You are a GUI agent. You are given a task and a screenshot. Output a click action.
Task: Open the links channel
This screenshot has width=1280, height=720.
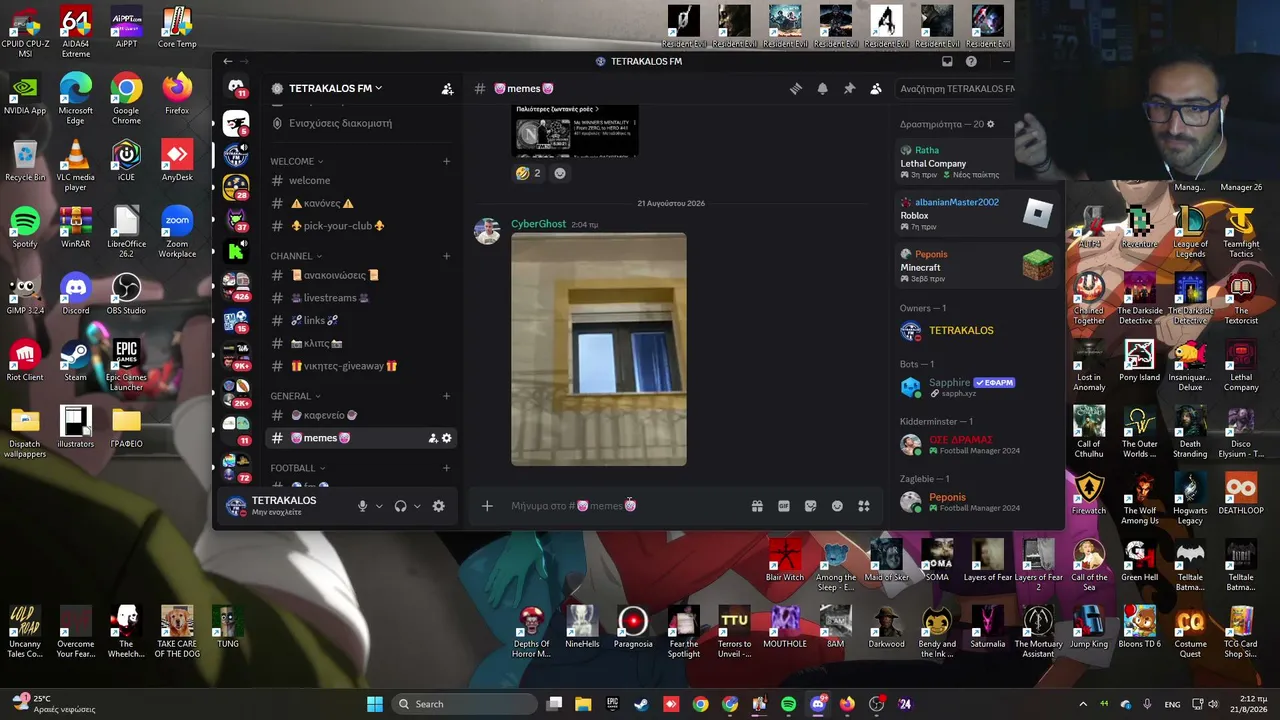[360, 320]
